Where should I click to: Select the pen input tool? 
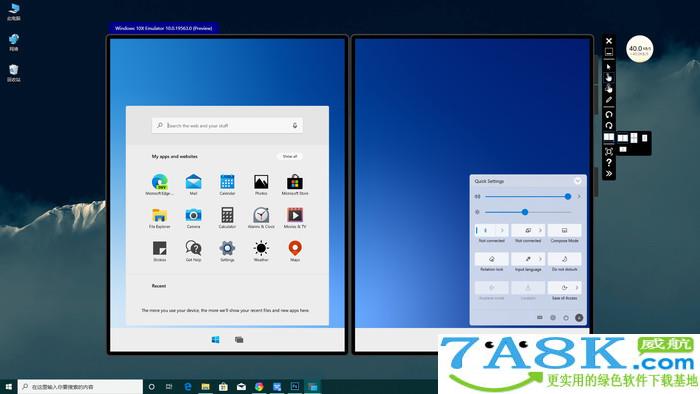pos(608,100)
